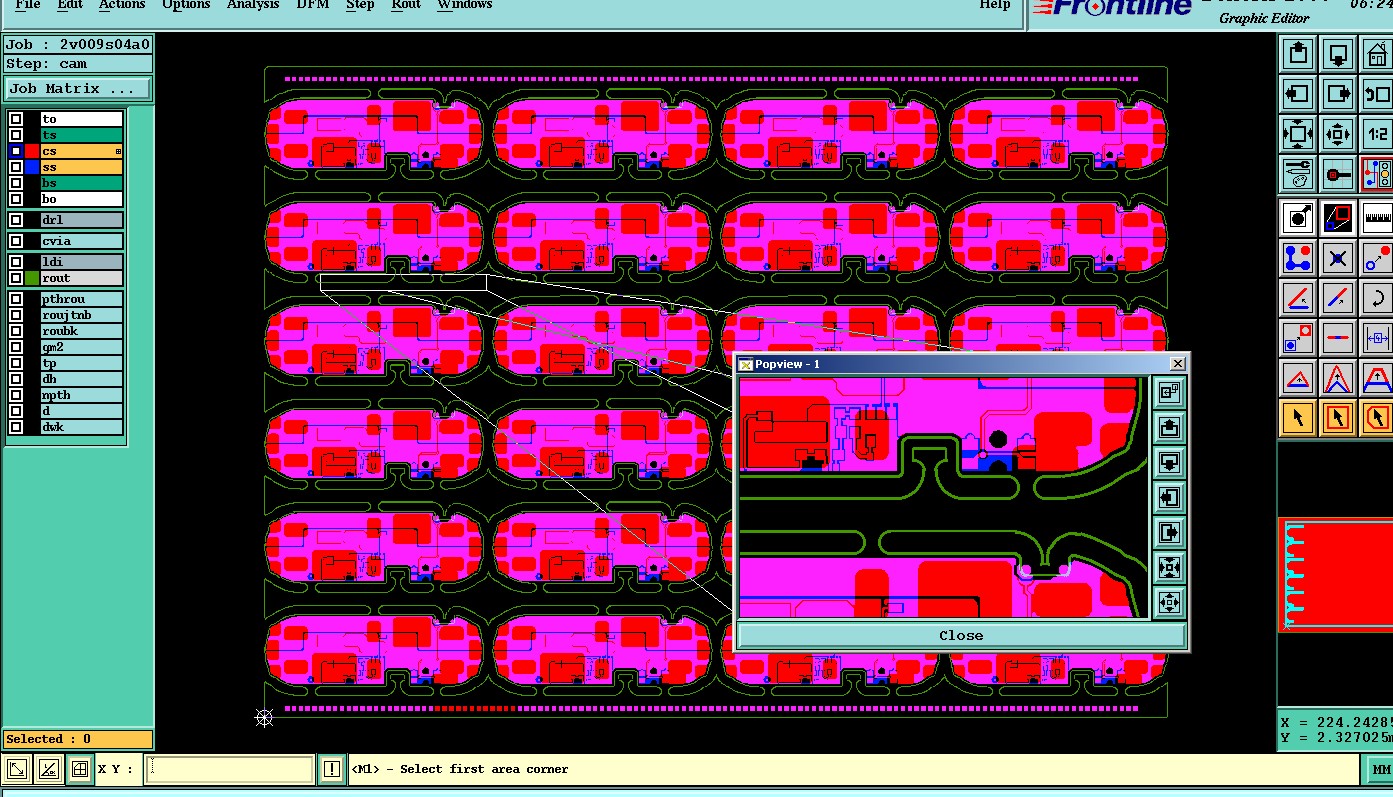This screenshot has width=1393, height=797.
Task: Click the connected blue nodes tool icon
Action: tap(1298, 257)
